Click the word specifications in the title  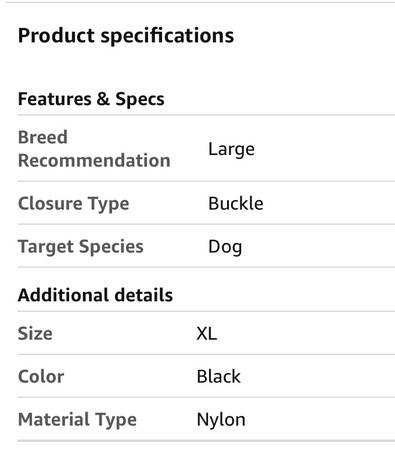pos(167,36)
